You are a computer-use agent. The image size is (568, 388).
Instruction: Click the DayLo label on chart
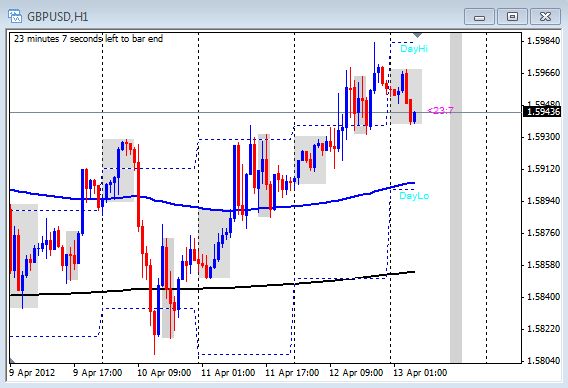(414, 196)
